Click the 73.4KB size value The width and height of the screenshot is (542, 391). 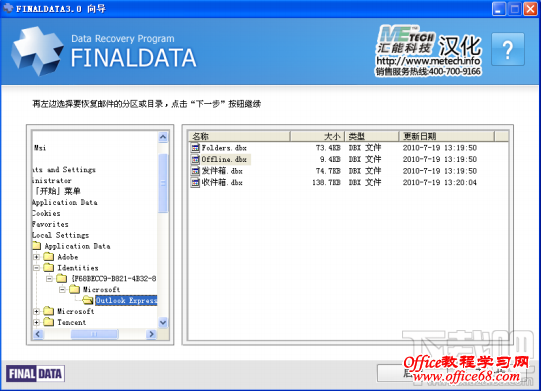pos(328,148)
